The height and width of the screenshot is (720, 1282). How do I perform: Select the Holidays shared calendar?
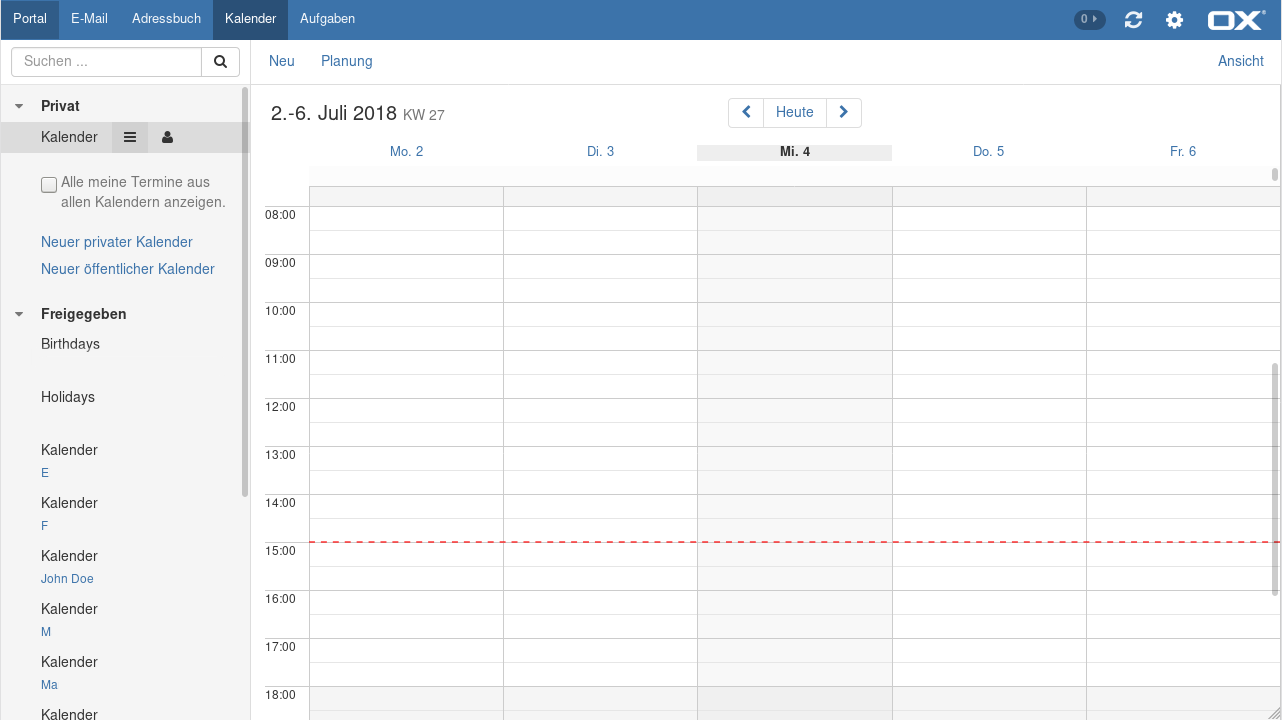tap(68, 397)
